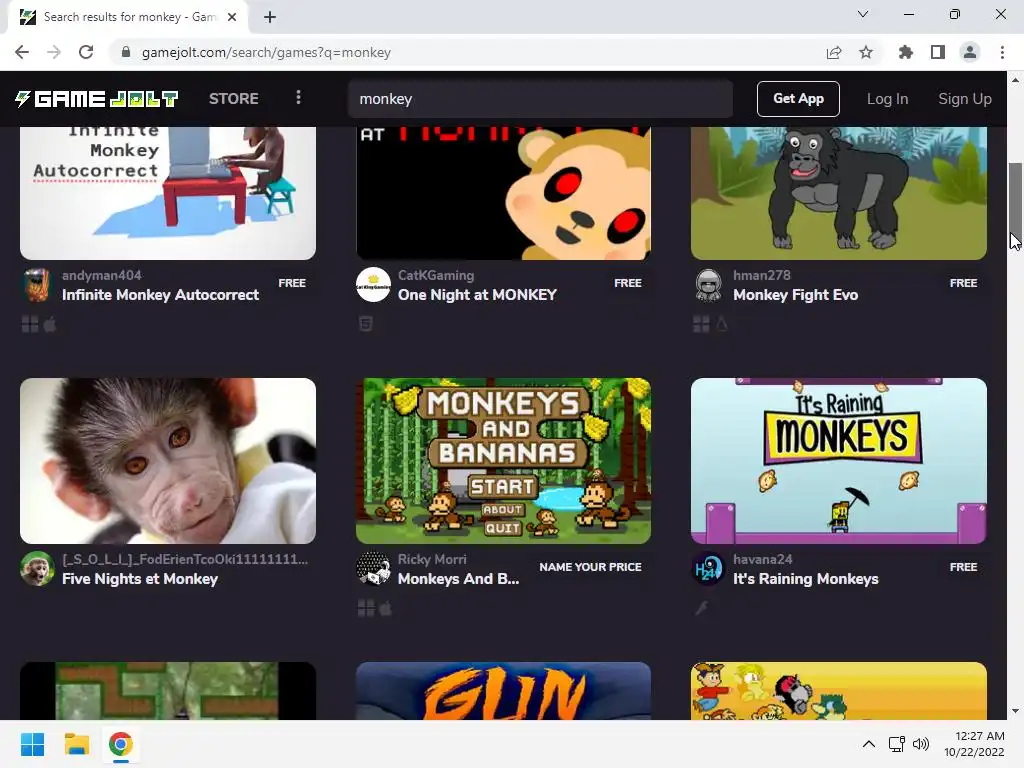Open Chrome three-dot menu
Image resolution: width=1024 pixels, height=768 pixels.
(1002, 52)
